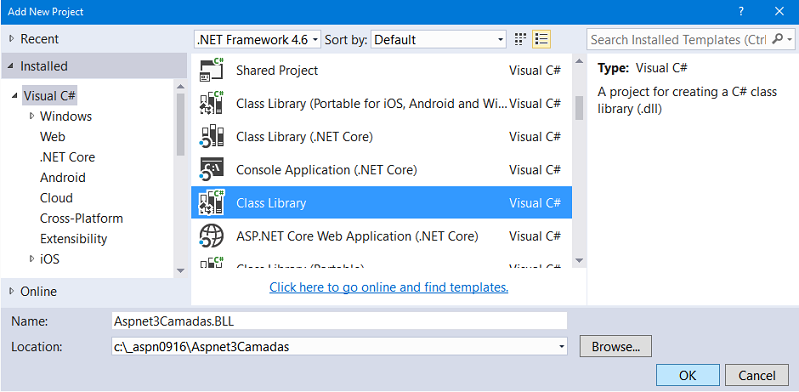This screenshot has width=799, height=392.
Task: Click the category tree scroll down arrow
Action: 180,271
